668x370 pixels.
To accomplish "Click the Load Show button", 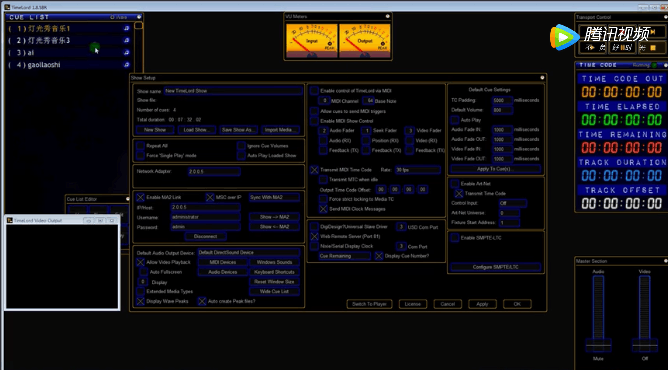I will 196,130.
